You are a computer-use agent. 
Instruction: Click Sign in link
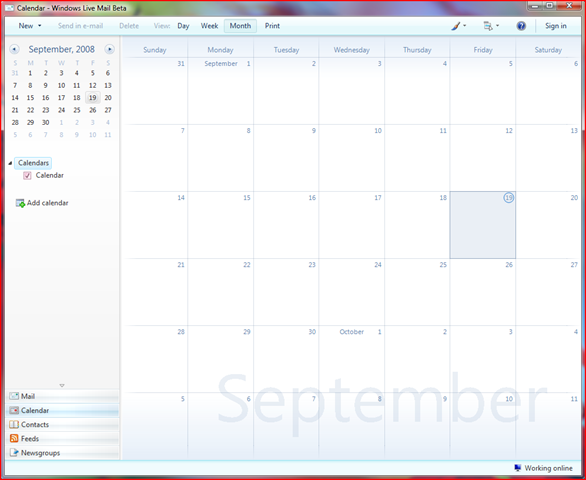click(556, 26)
